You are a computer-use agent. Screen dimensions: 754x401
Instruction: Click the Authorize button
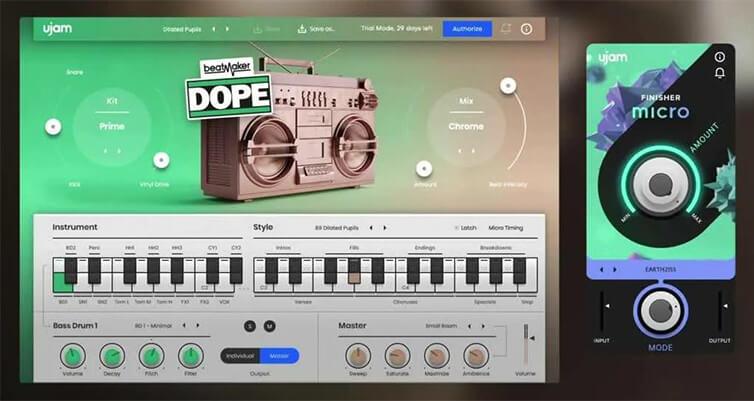click(x=466, y=29)
